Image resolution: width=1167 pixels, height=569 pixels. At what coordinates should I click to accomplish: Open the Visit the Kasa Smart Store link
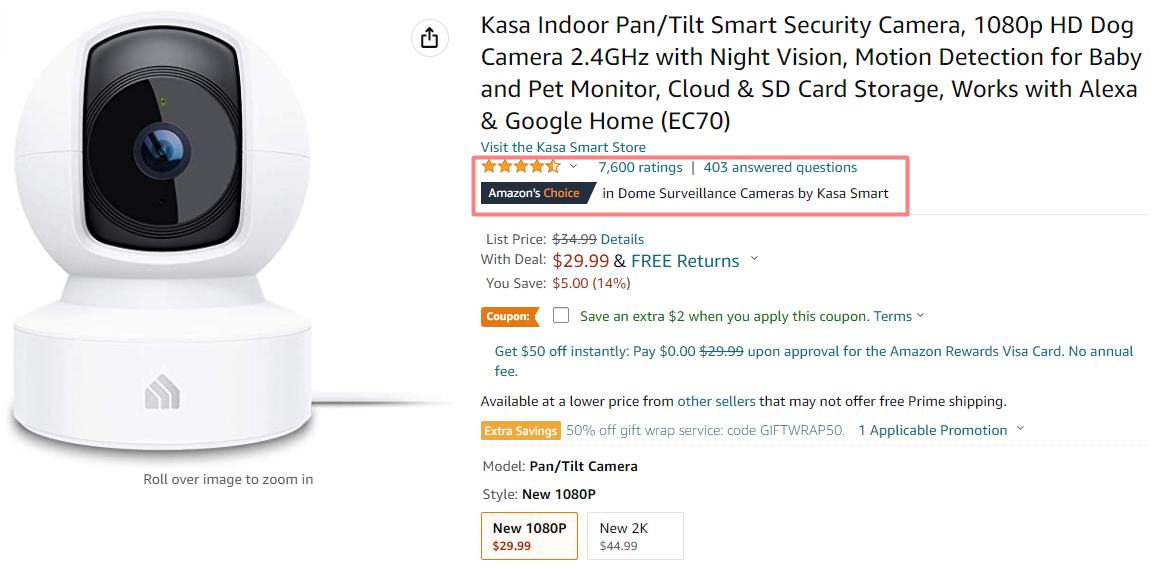pyautogui.click(x=563, y=147)
